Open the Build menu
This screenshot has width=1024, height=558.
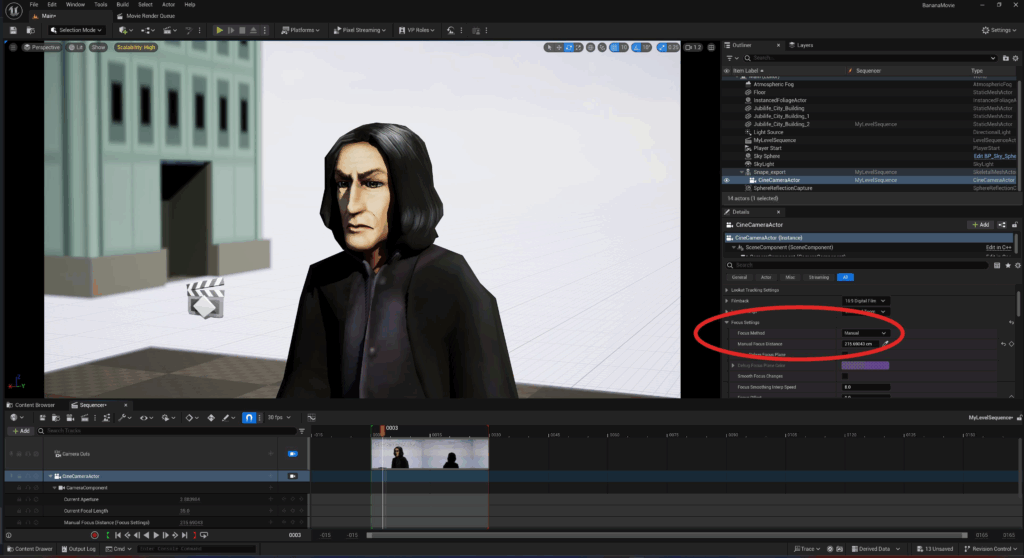click(x=123, y=5)
